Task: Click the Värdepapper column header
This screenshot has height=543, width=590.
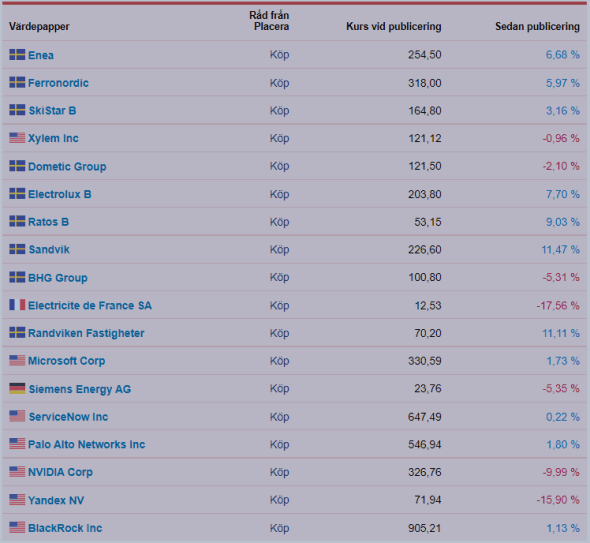Action: click(39, 26)
